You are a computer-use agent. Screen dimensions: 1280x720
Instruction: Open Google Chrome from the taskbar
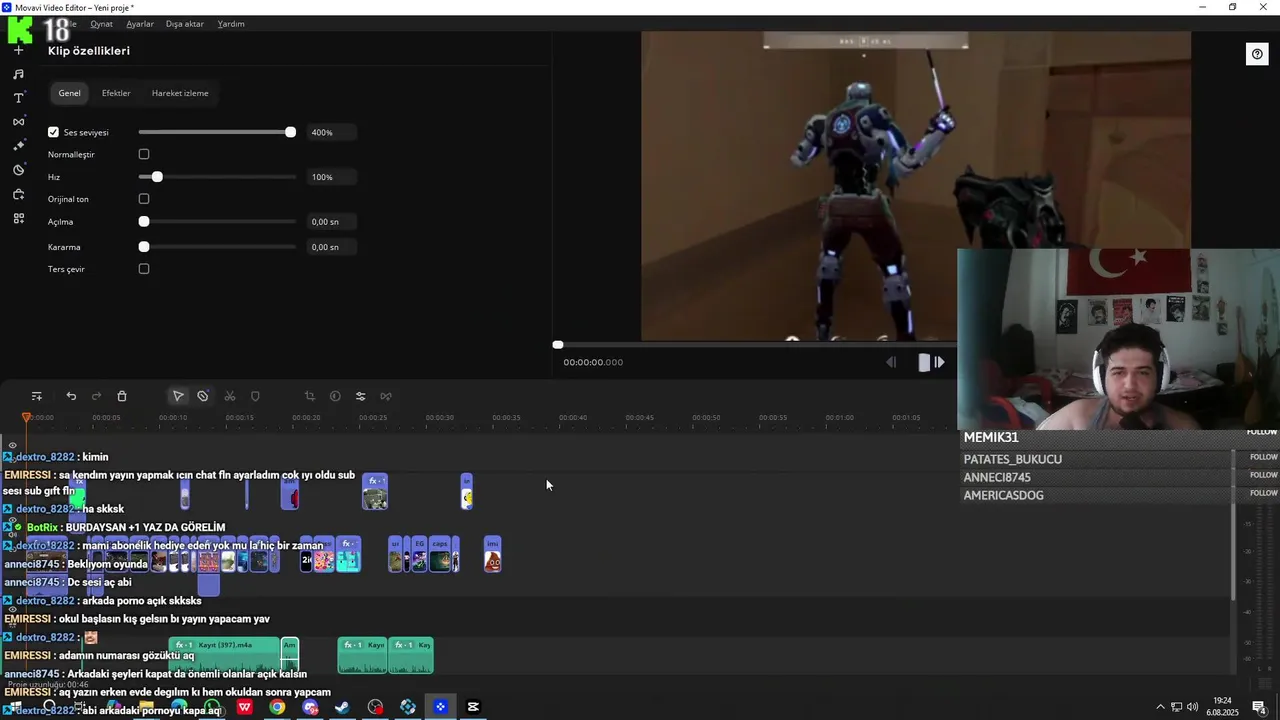click(x=277, y=707)
